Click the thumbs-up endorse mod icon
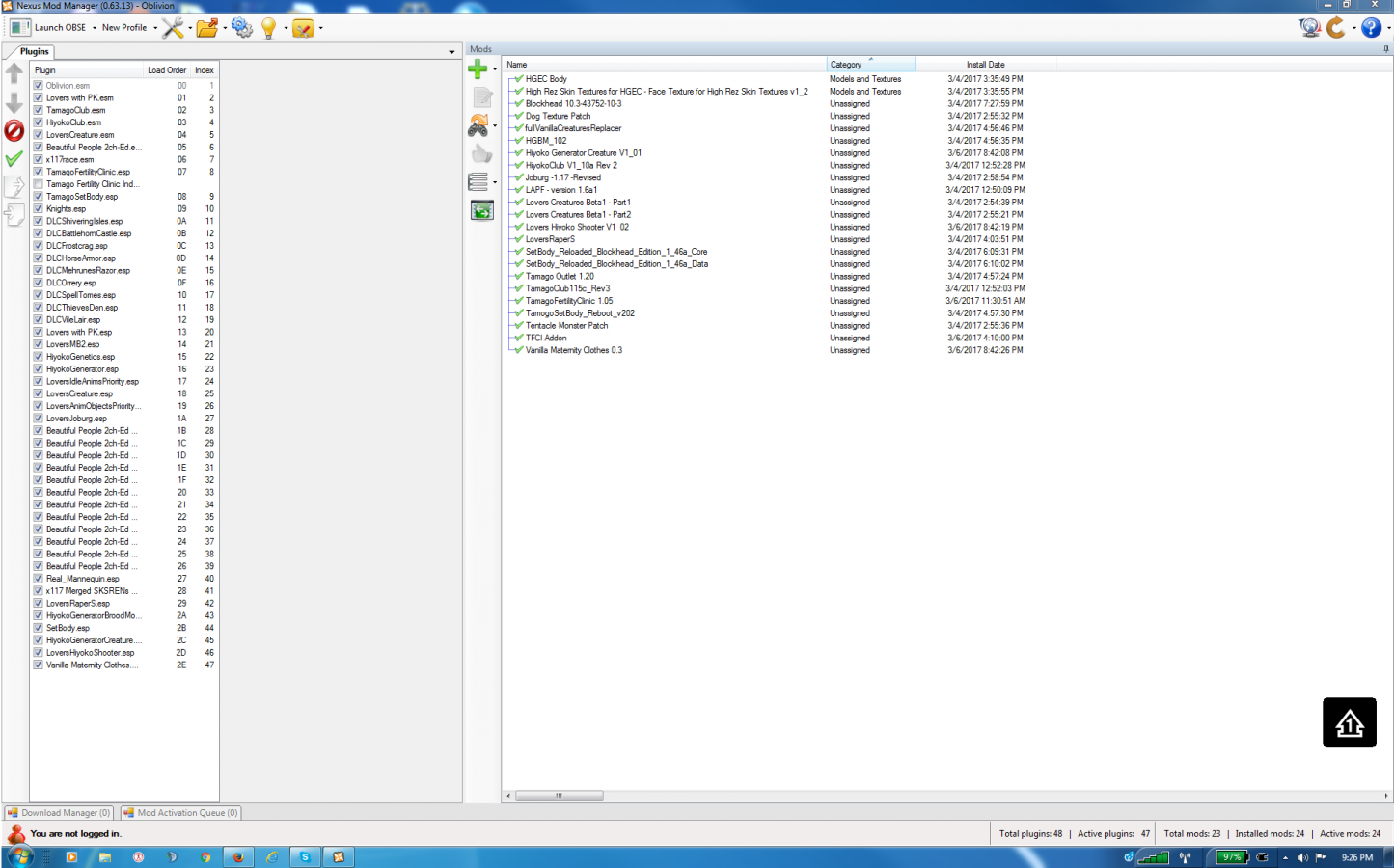1394x868 pixels. click(481, 153)
